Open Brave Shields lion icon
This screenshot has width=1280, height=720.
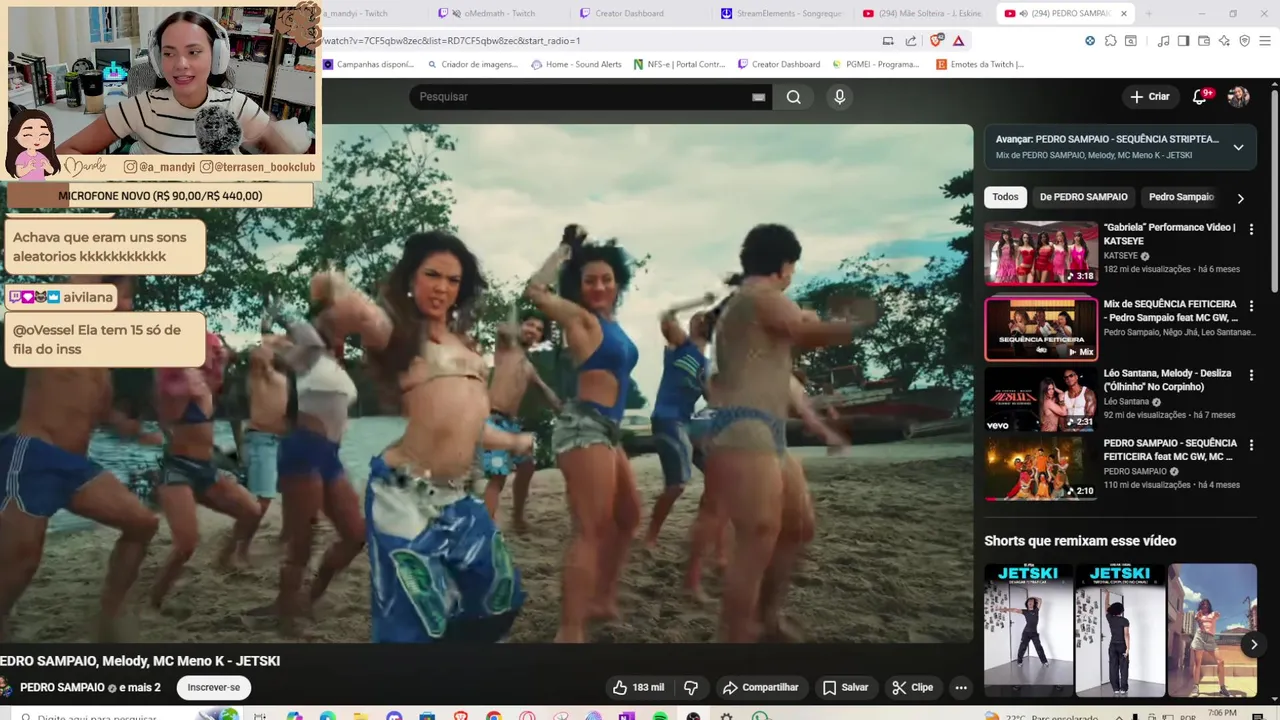point(936,41)
